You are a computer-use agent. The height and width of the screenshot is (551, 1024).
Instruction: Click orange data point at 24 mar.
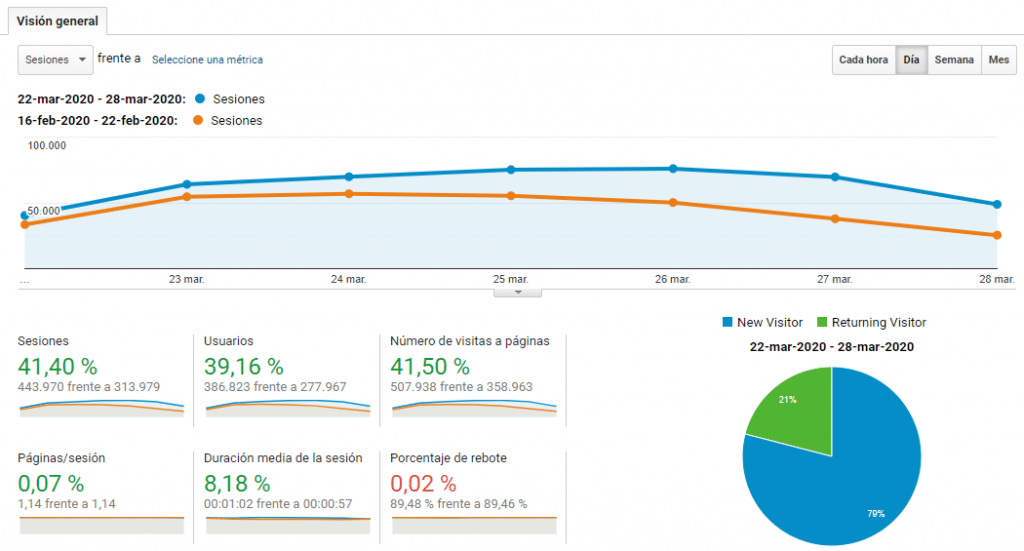[x=349, y=194]
